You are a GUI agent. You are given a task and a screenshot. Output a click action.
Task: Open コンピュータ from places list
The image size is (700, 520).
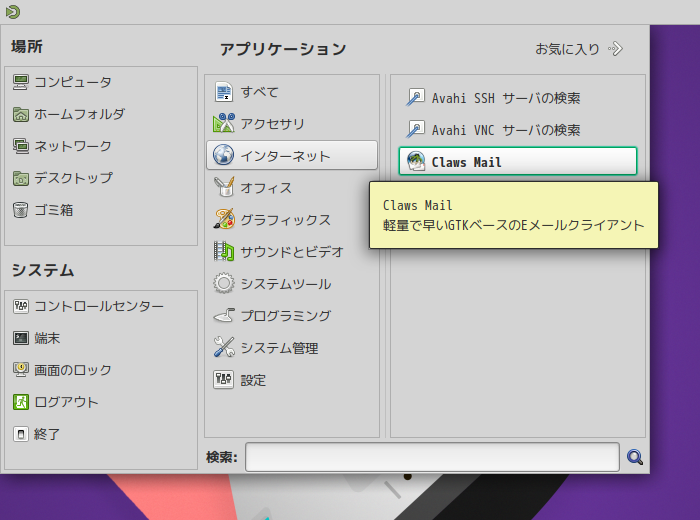tap(73, 82)
